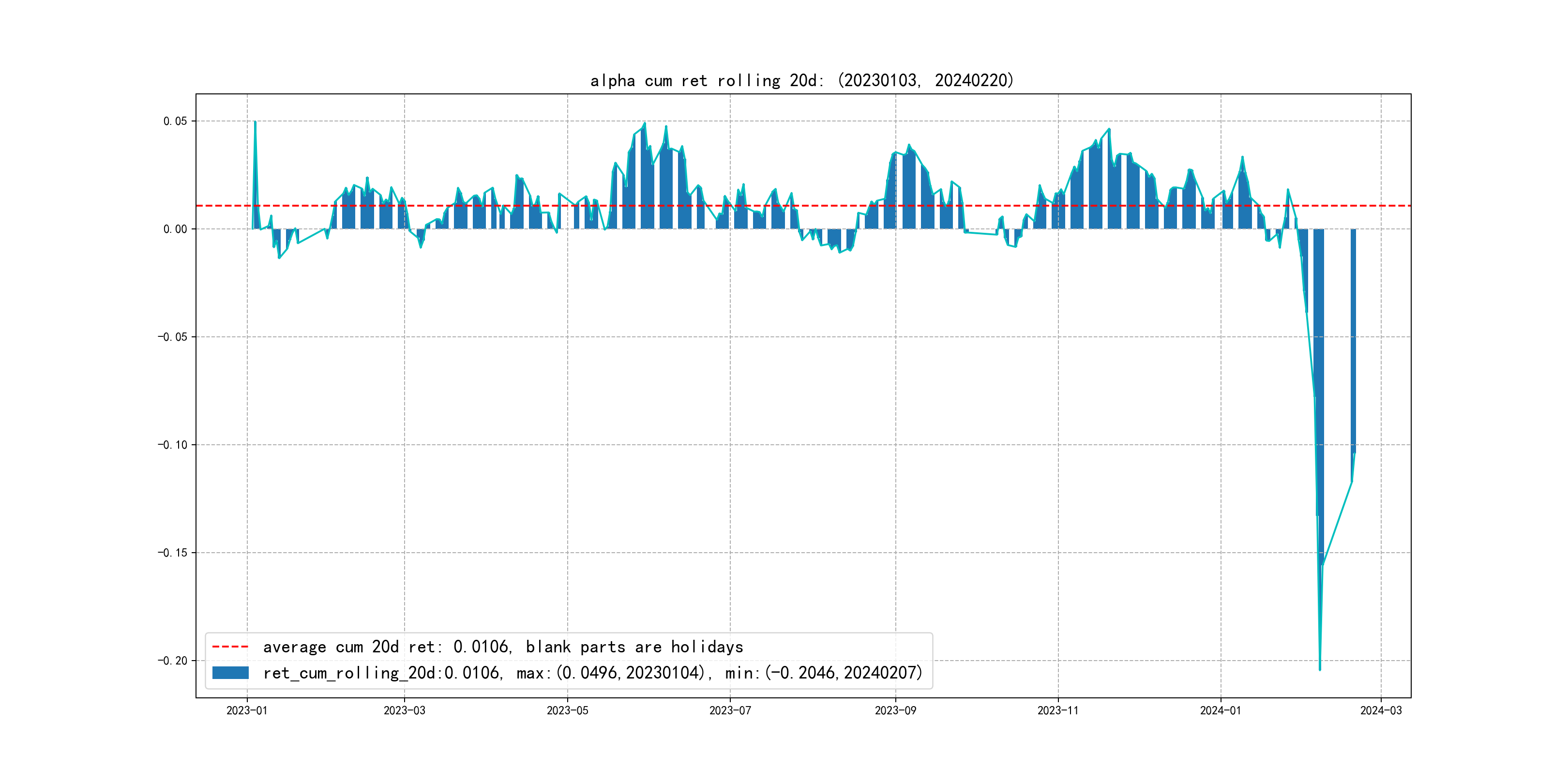Click the chart title text

click(801, 80)
